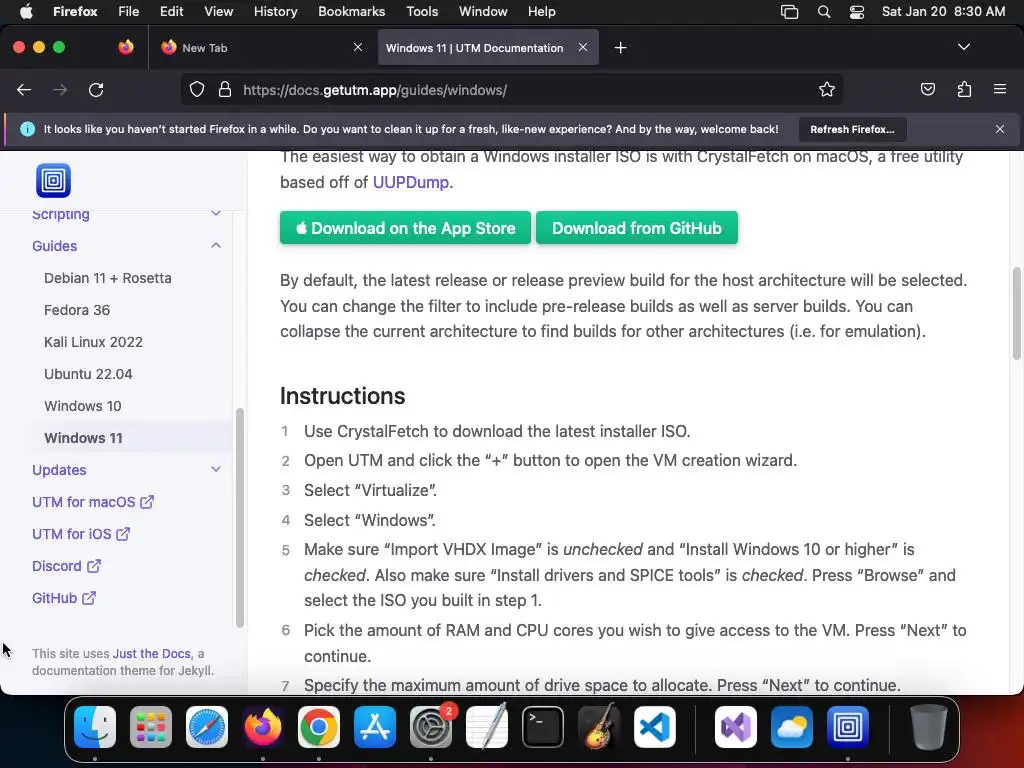Image resolution: width=1024 pixels, height=768 pixels.
Task: Open the View menu
Action: coord(219,12)
